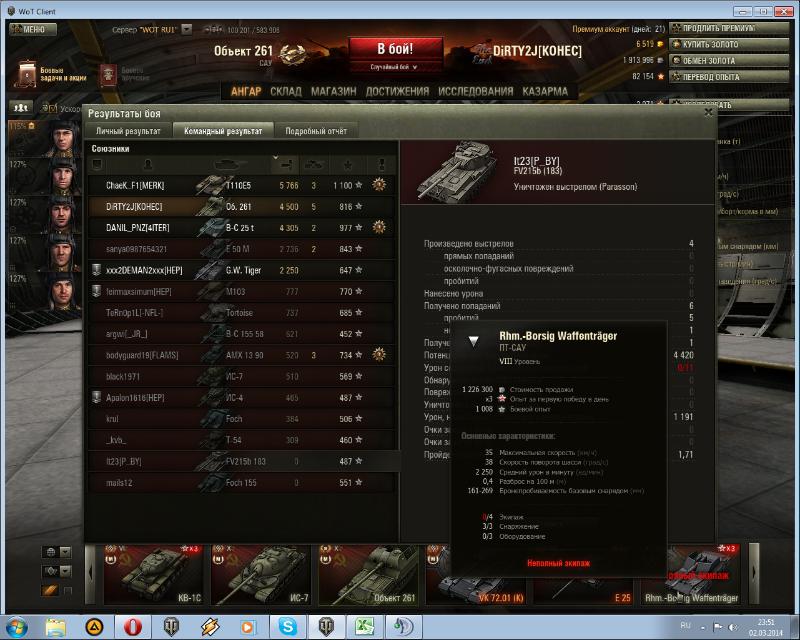Image resolution: width=800 pixels, height=640 pixels.
Task: Select player row black1971
Action: (242, 376)
